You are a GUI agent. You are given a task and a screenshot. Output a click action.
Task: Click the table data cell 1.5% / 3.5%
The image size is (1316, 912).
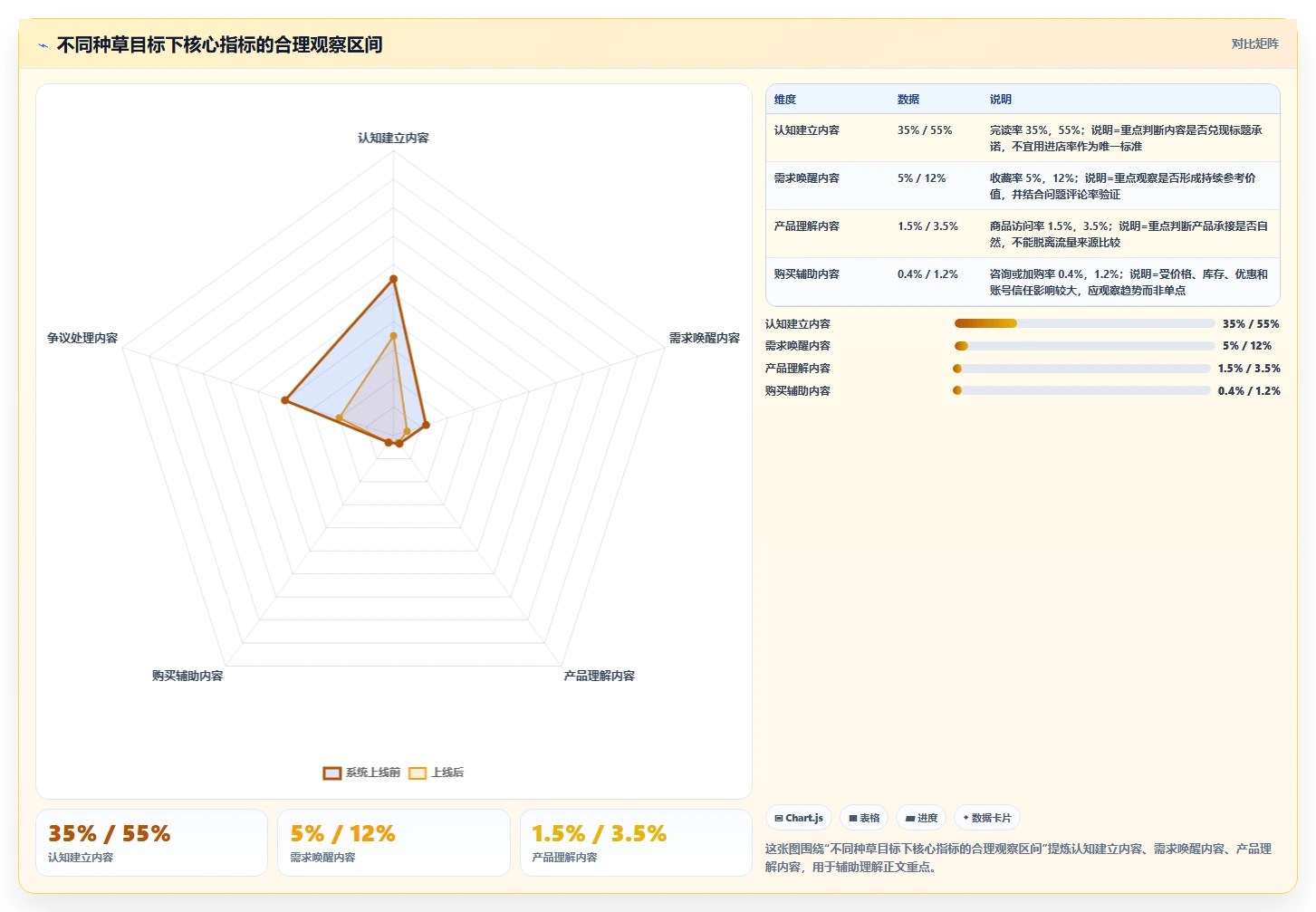click(x=927, y=226)
